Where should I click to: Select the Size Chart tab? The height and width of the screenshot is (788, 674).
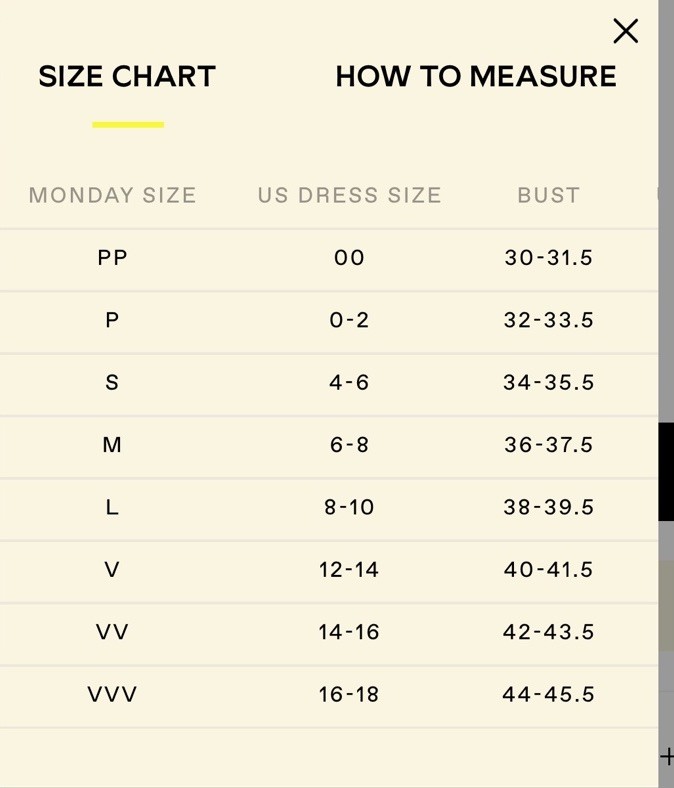[x=127, y=76]
